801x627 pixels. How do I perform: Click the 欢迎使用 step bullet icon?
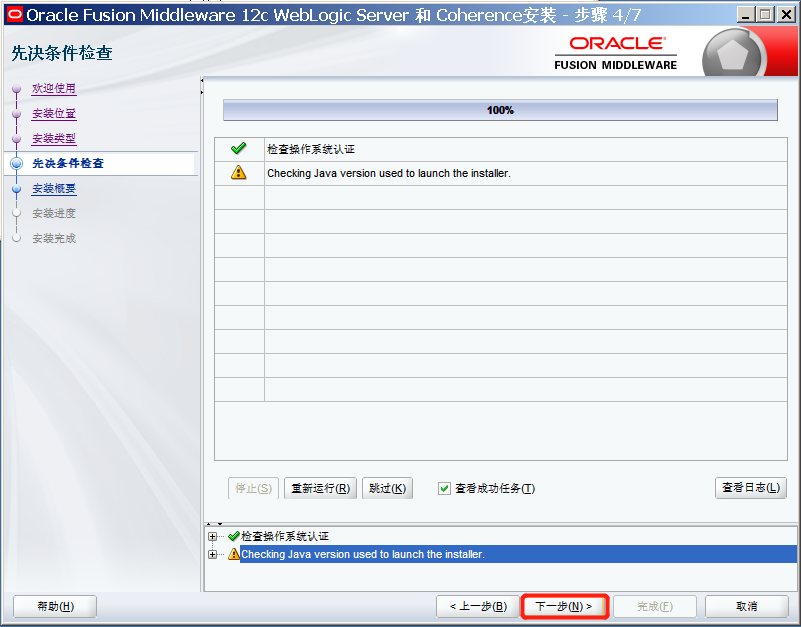pyautogui.click(x=16, y=89)
